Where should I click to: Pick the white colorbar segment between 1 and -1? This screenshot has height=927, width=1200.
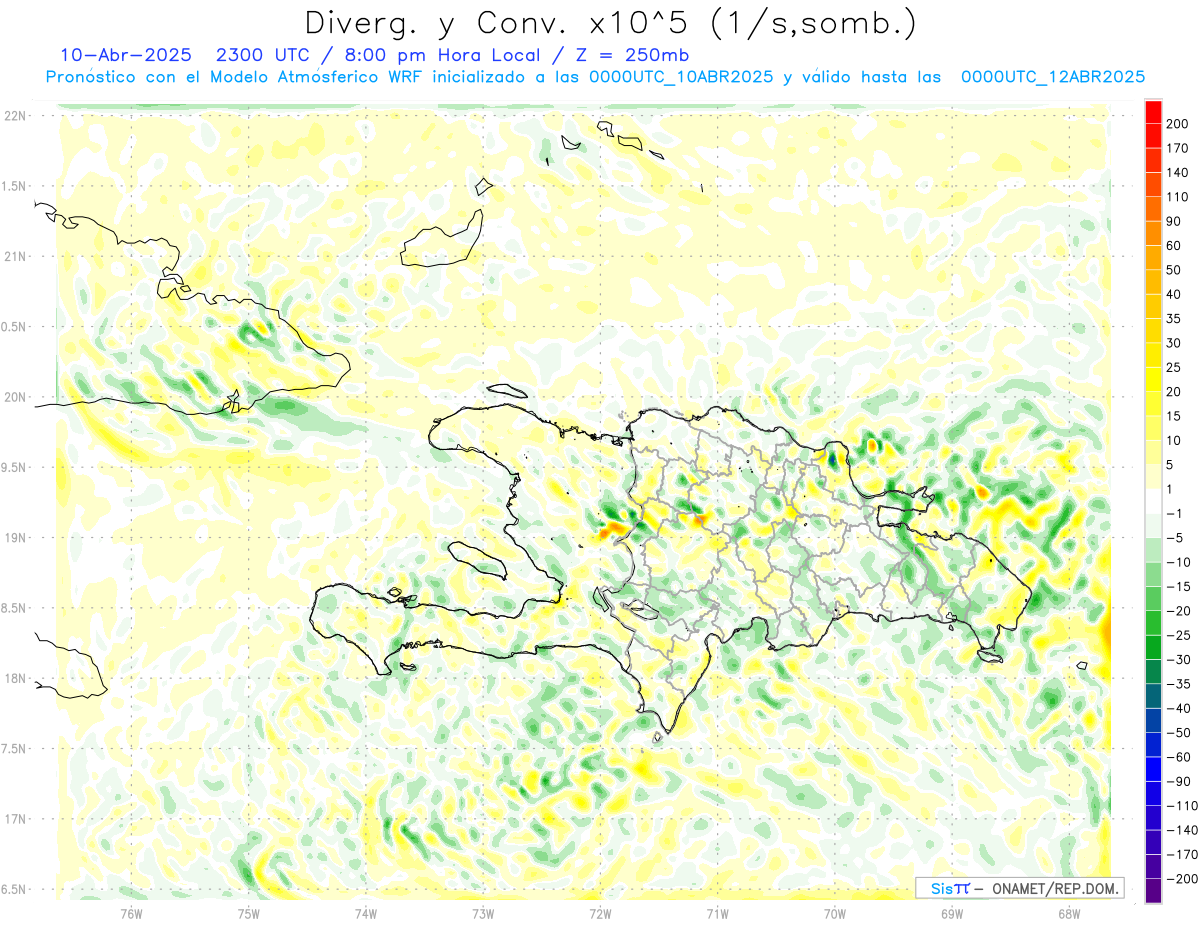(x=1153, y=502)
